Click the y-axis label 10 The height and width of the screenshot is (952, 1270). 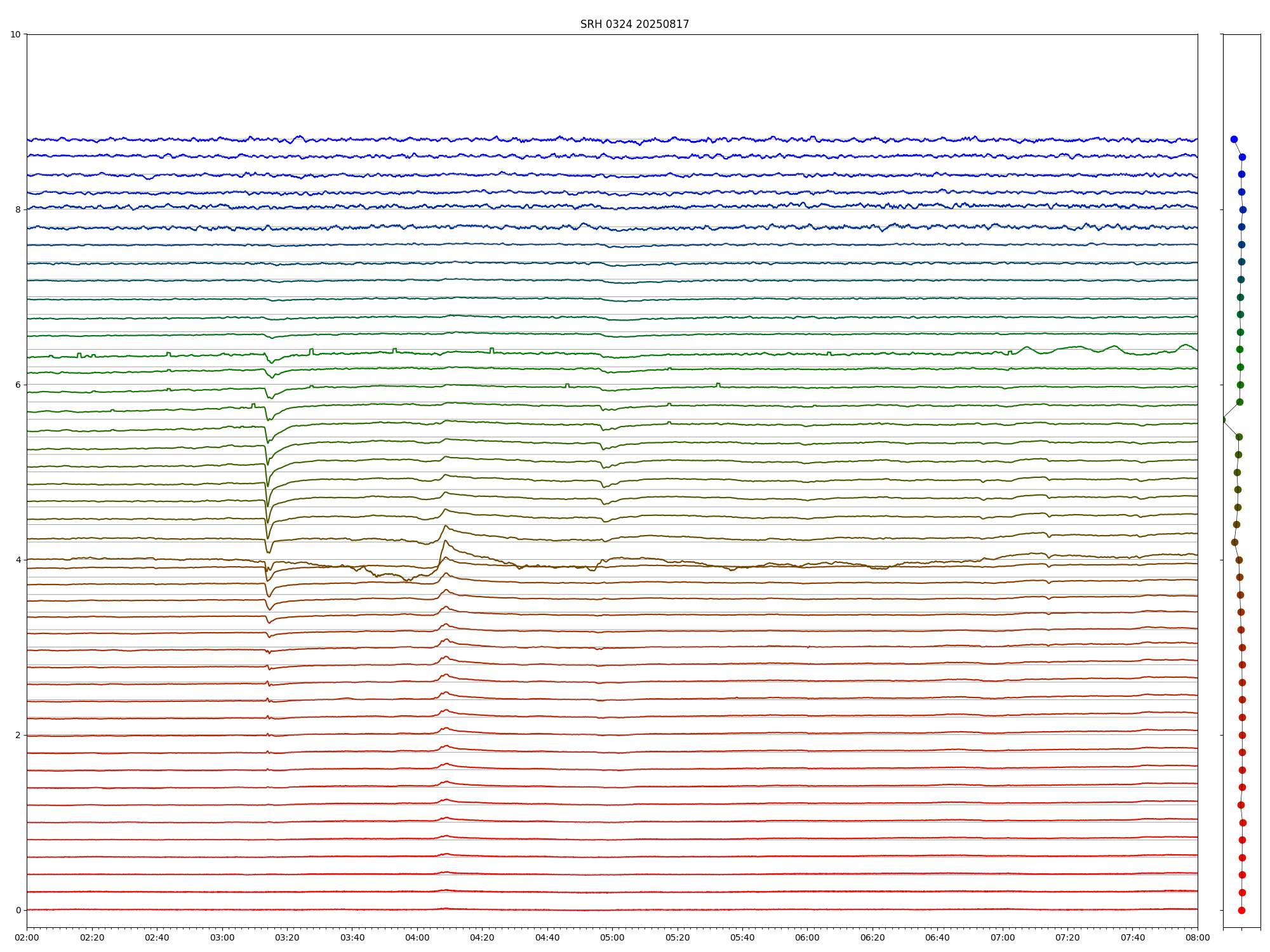15,34
